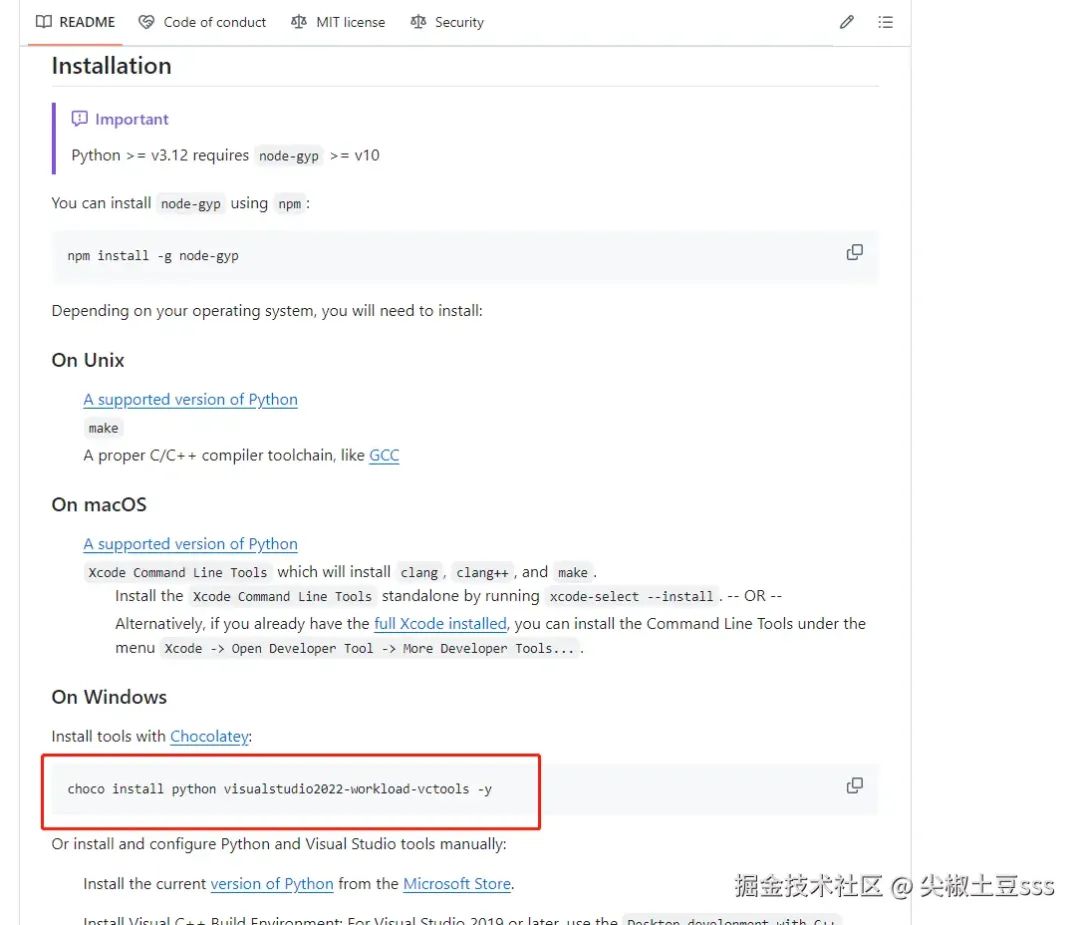Open the MIT license tab
The image size is (1080, 925).
[x=338, y=22]
